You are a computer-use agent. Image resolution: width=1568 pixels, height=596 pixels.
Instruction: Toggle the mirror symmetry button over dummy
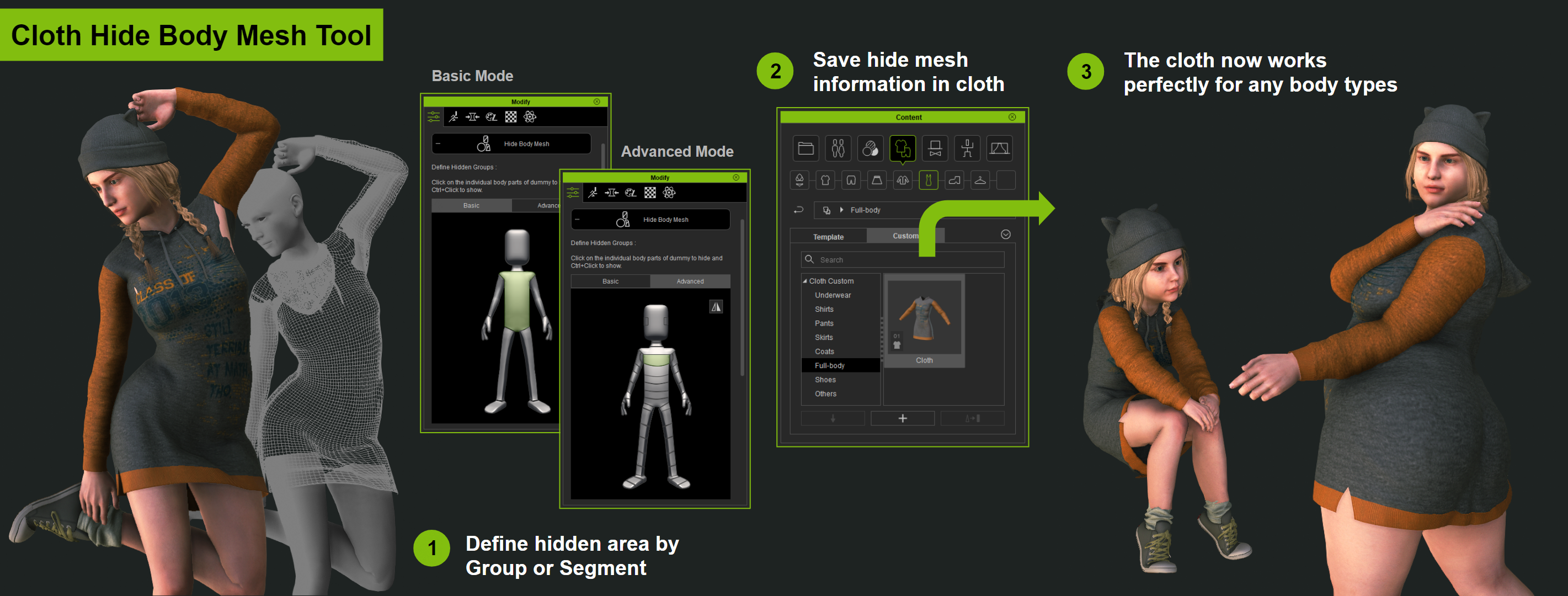[x=716, y=307]
